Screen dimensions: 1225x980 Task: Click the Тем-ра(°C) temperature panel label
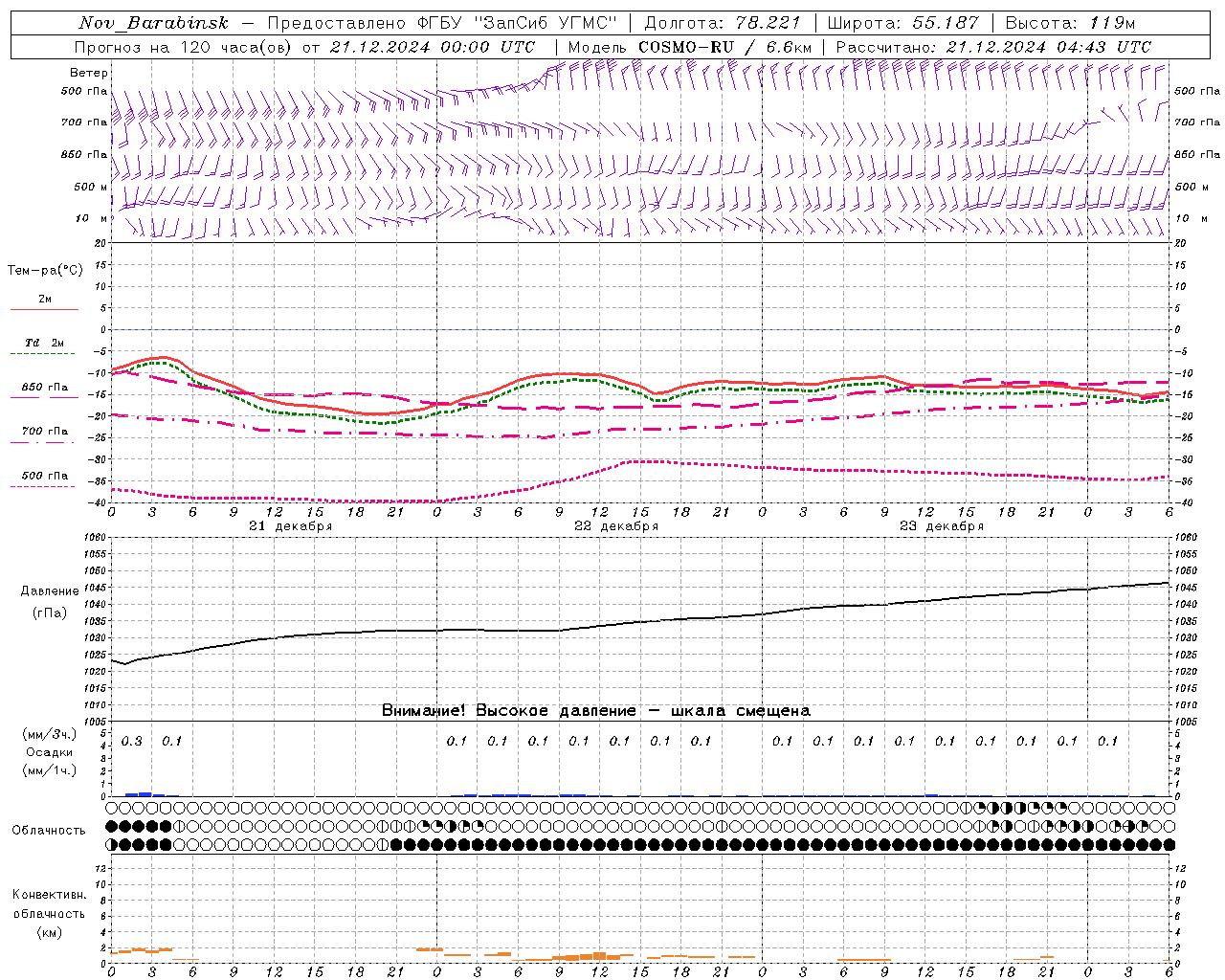tap(45, 271)
